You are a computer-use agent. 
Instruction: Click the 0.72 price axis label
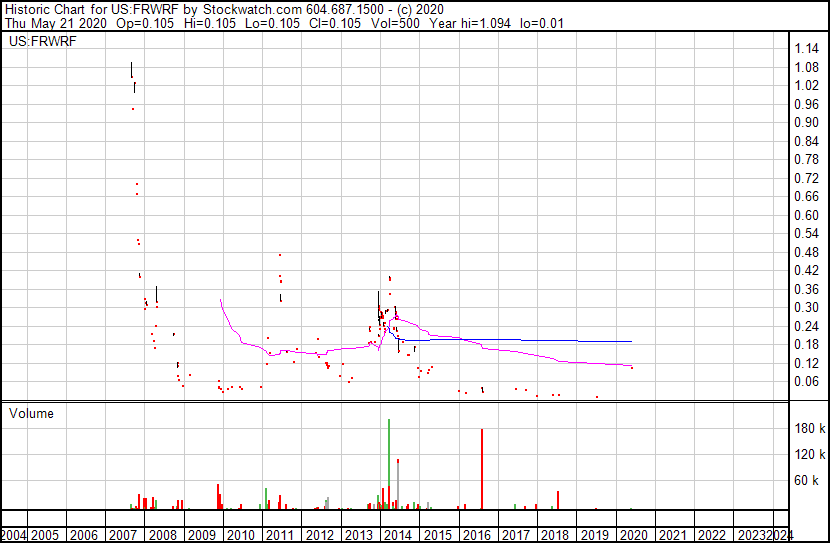[x=807, y=178]
